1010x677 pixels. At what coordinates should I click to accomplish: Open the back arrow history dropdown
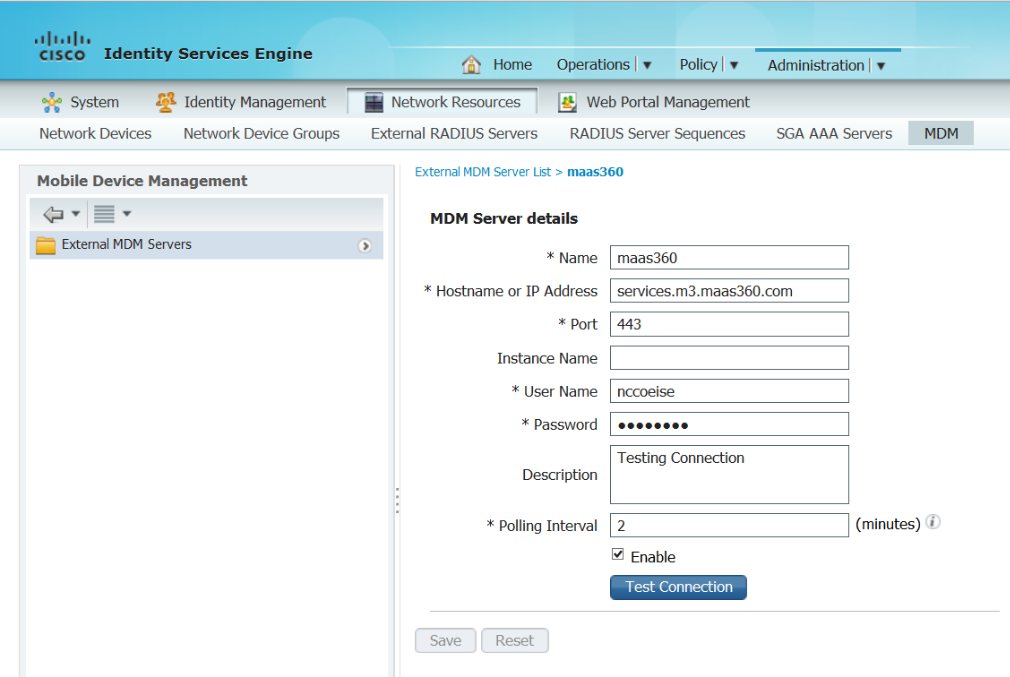point(75,214)
